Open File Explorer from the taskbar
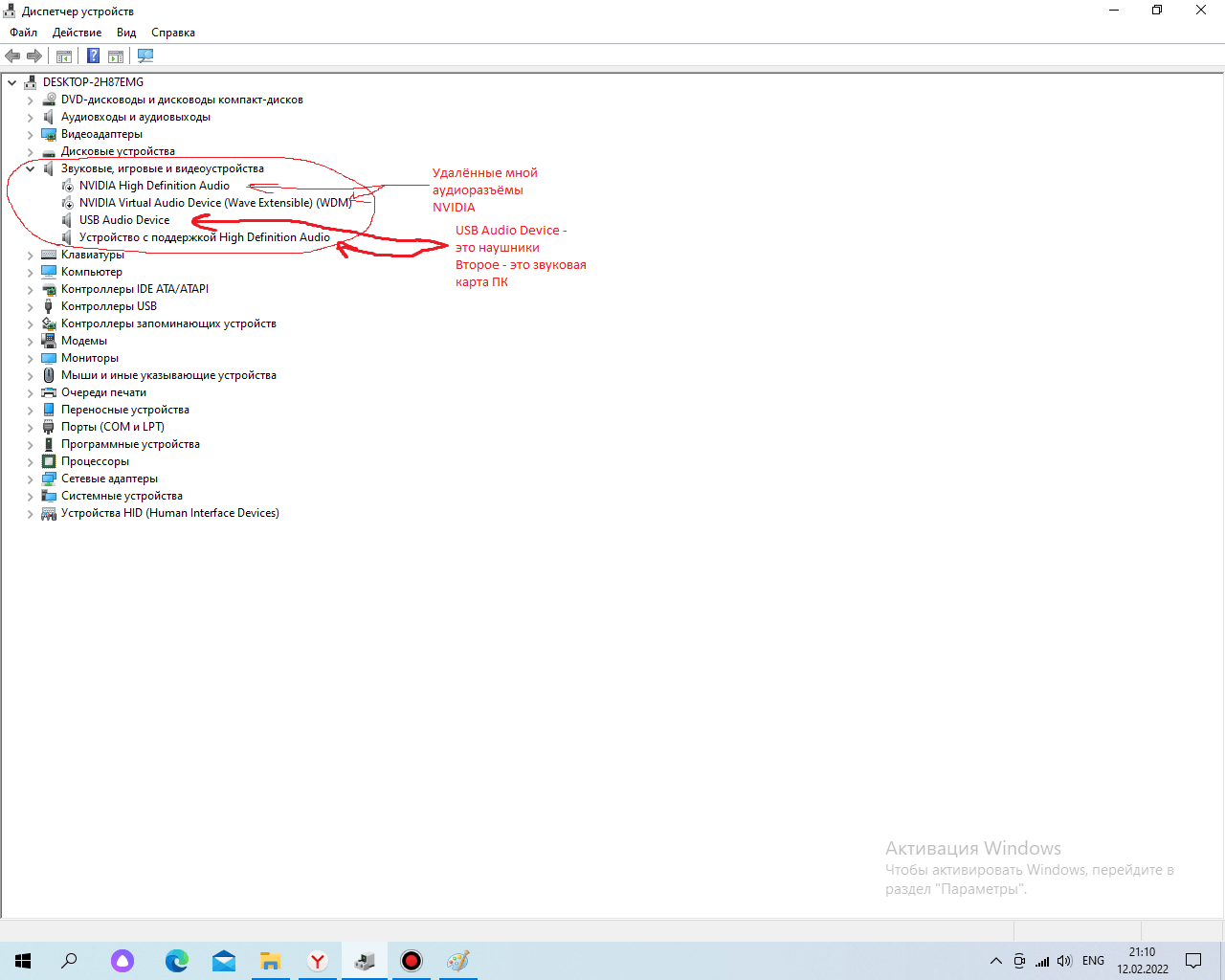Image resolution: width=1225 pixels, height=980 pixels. pos(271,961)
